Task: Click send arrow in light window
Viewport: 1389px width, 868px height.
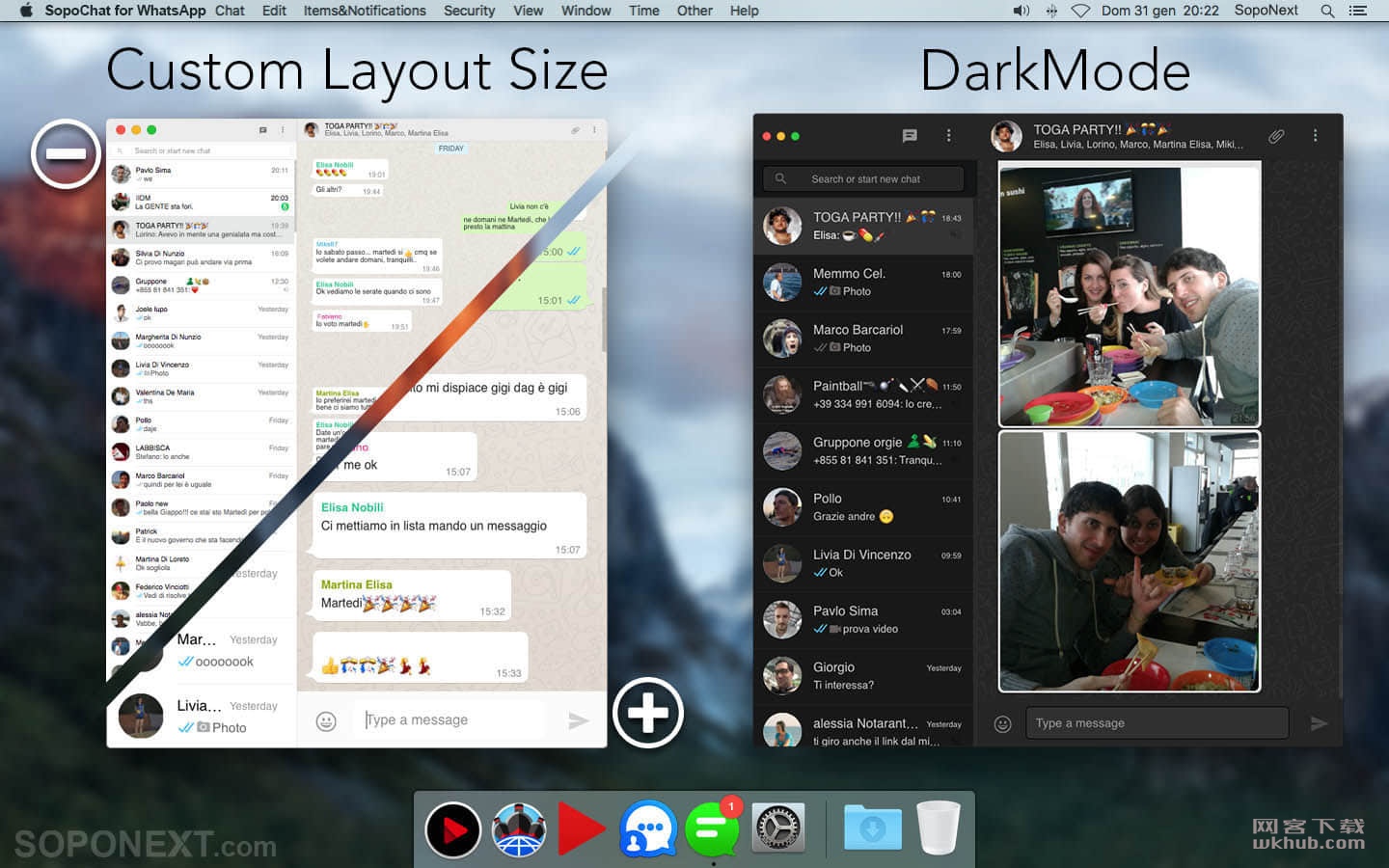Action: point(578,720)
